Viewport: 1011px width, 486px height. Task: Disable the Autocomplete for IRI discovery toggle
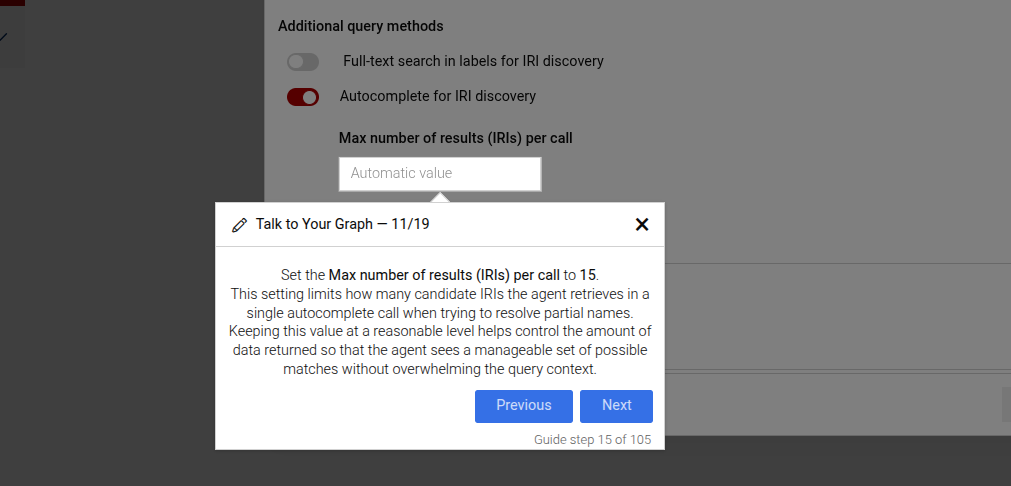(302, 97)
